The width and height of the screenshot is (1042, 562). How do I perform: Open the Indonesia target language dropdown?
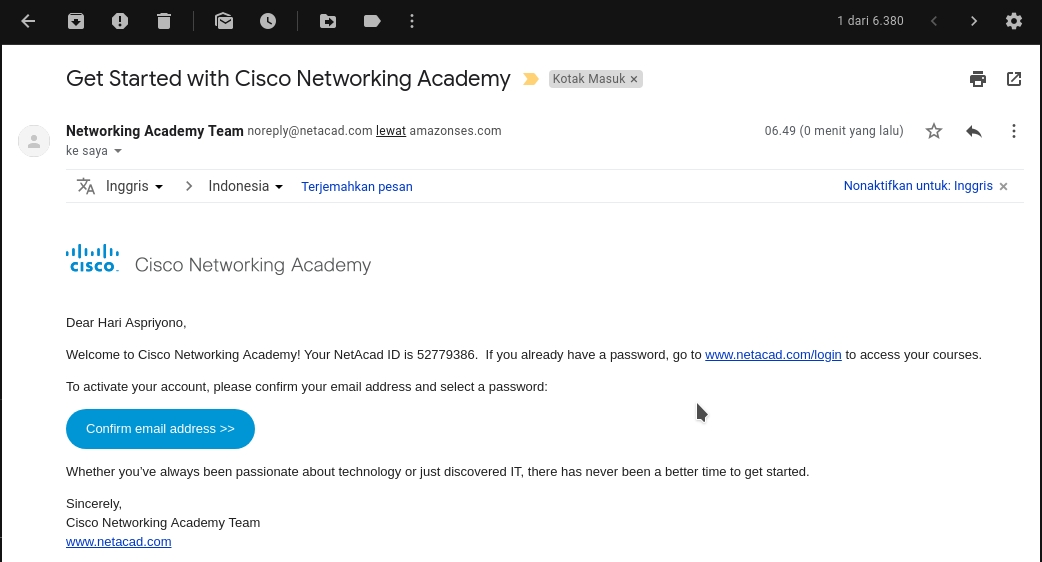tap(246, 186)
